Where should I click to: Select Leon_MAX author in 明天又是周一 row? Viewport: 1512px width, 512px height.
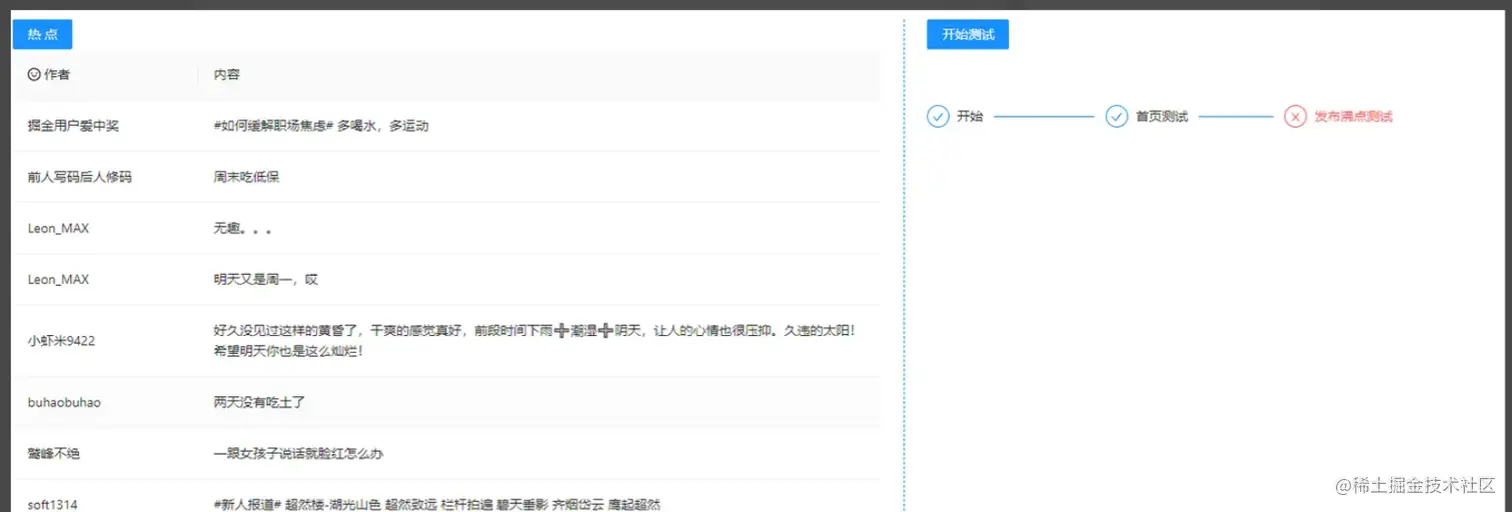pos(58,280)
